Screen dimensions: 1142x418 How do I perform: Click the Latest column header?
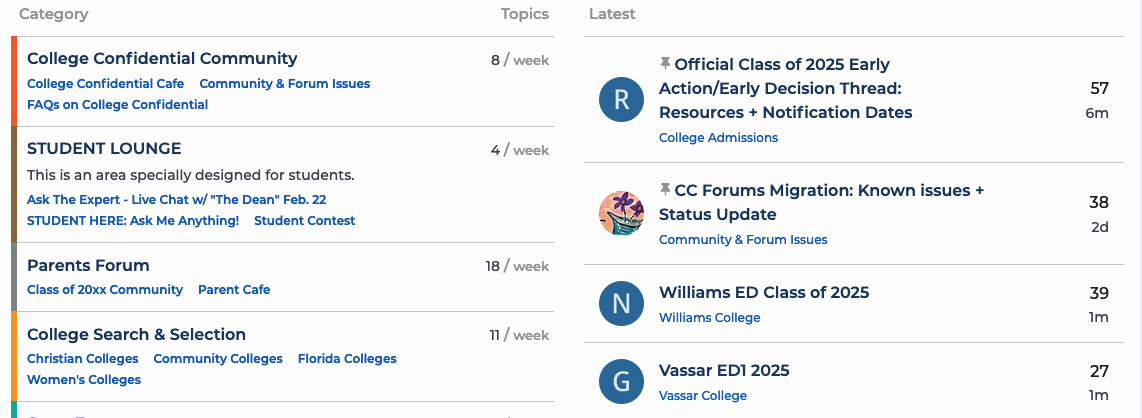tap(612, 14)
